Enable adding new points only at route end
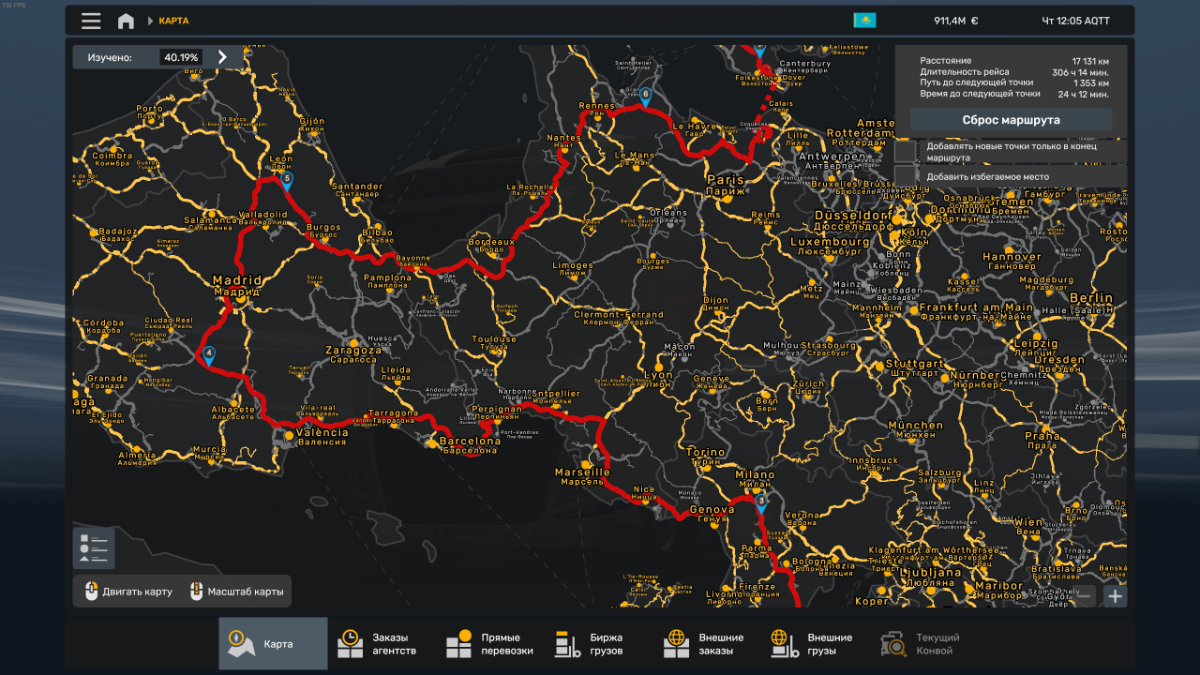 pyautogui.click(x=905, y=151)
